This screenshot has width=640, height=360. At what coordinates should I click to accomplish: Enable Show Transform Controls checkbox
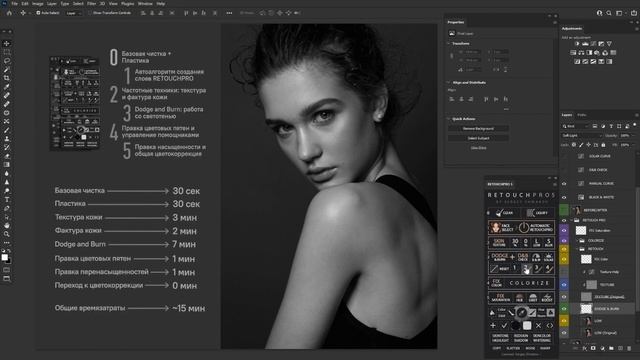[x=91, y=13]
